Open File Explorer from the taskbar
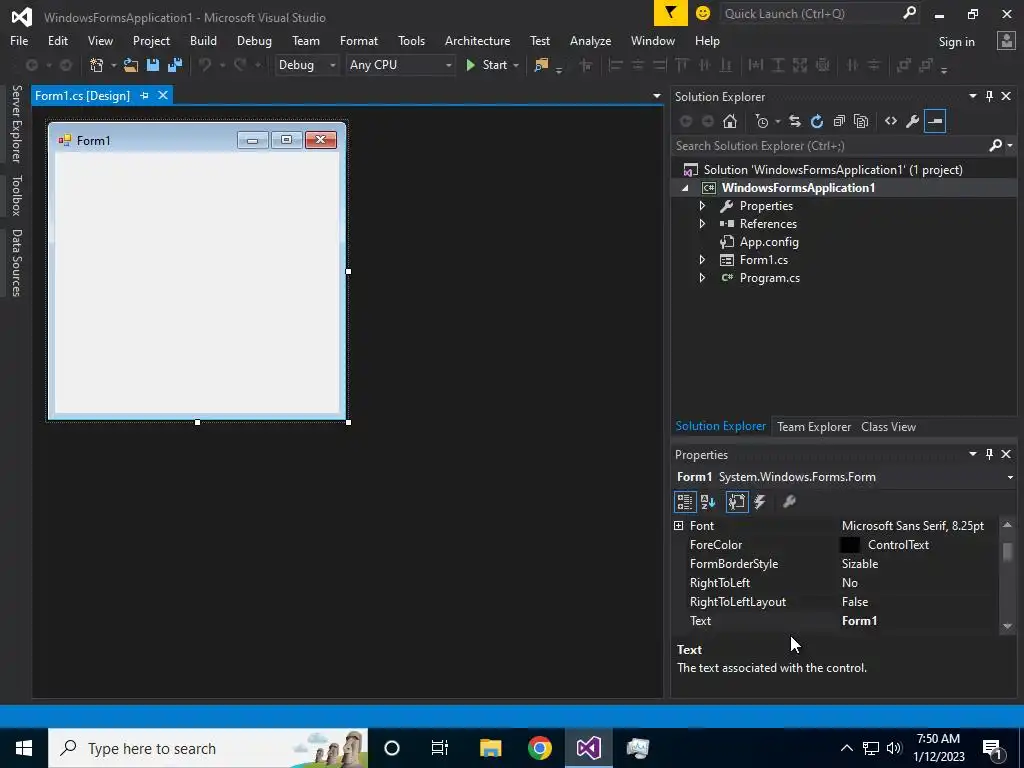 [x=490, y=748]
